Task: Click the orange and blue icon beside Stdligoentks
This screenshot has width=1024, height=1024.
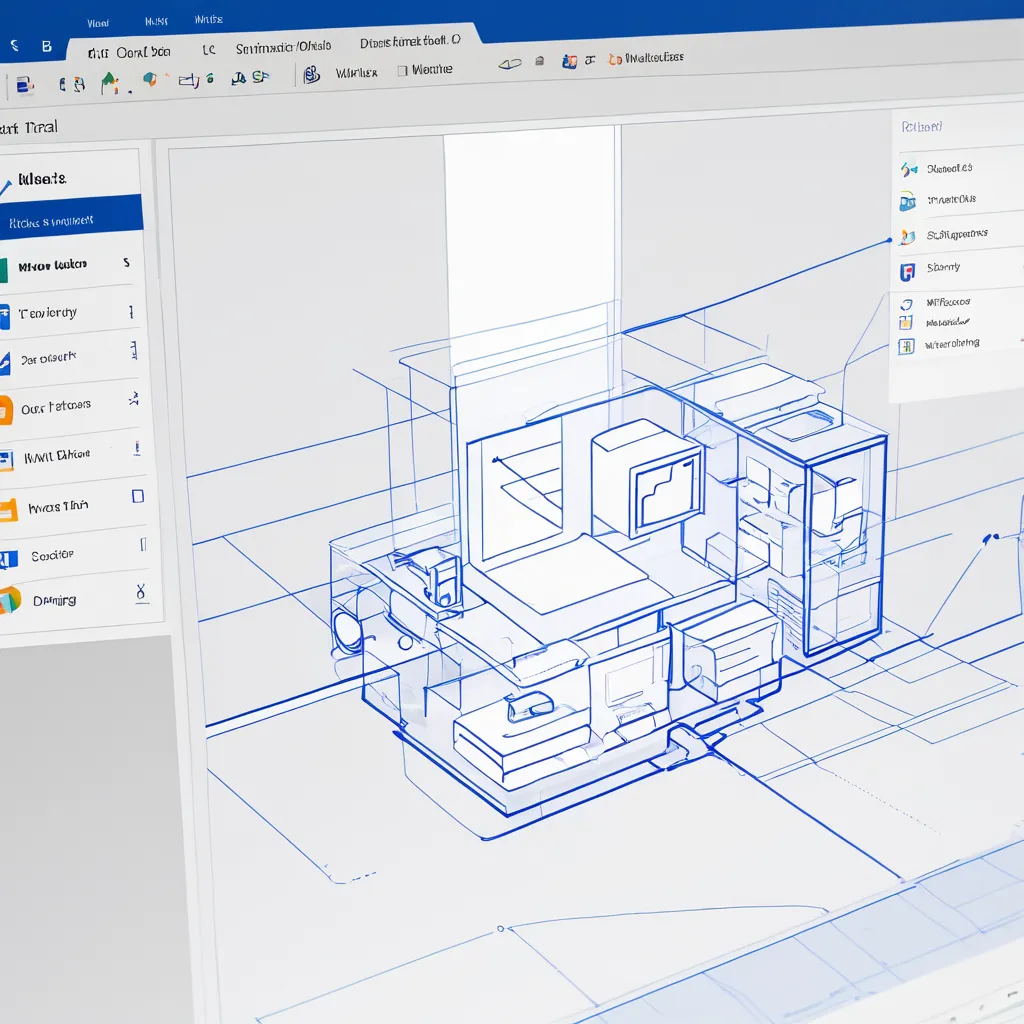Action: (x=908, y=236)
